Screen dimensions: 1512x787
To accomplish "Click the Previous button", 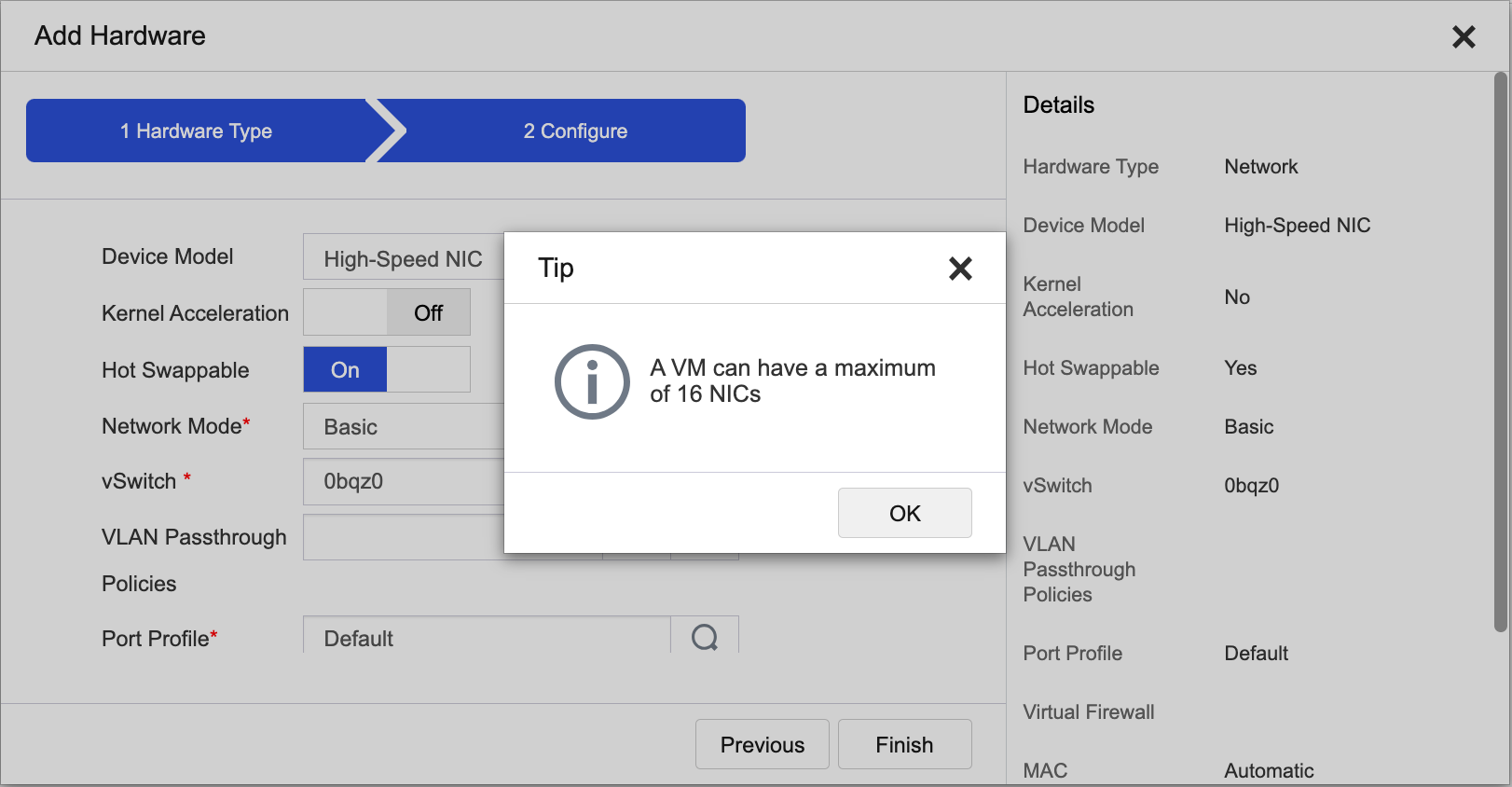I will [x=762, y=744].
